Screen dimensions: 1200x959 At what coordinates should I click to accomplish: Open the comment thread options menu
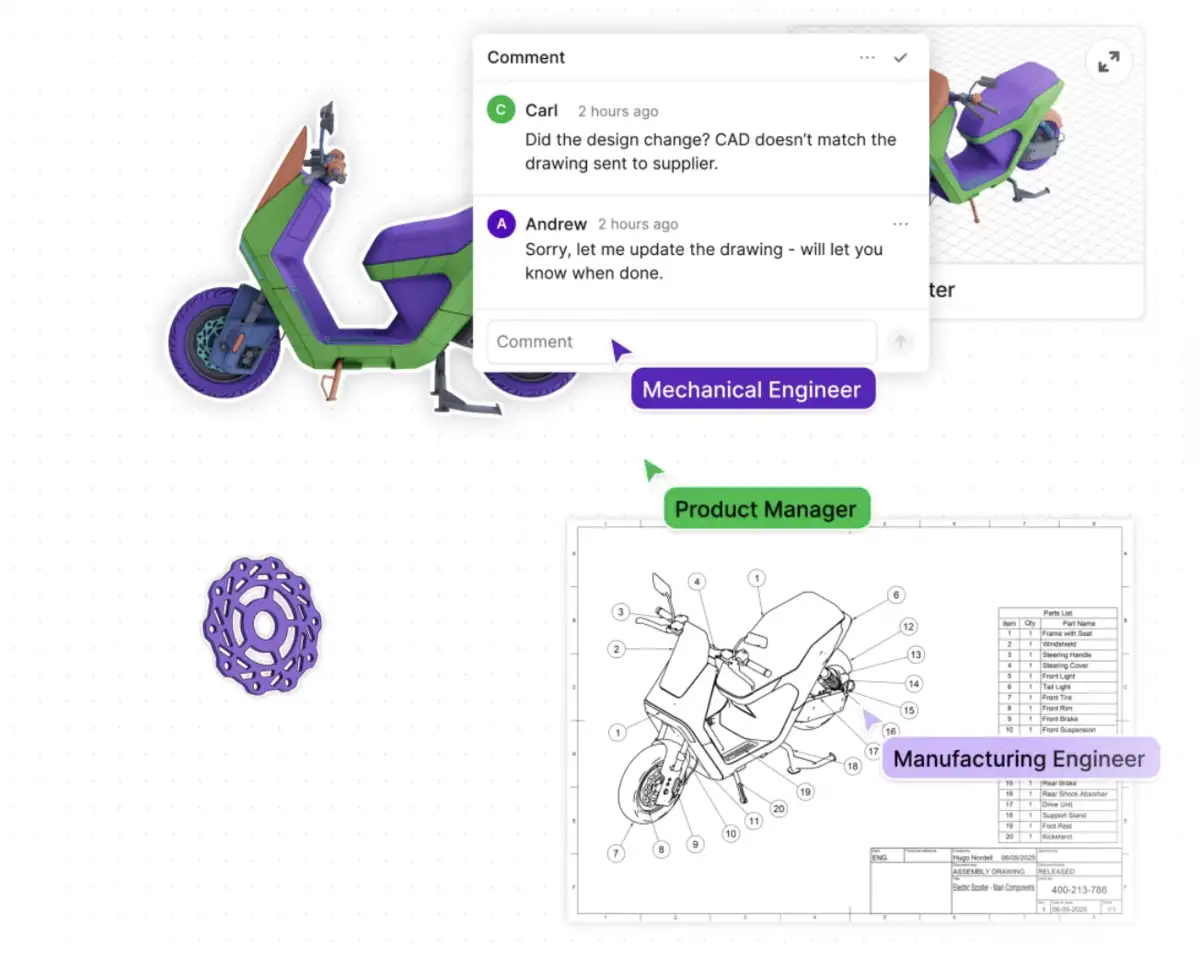click(867, 58)
